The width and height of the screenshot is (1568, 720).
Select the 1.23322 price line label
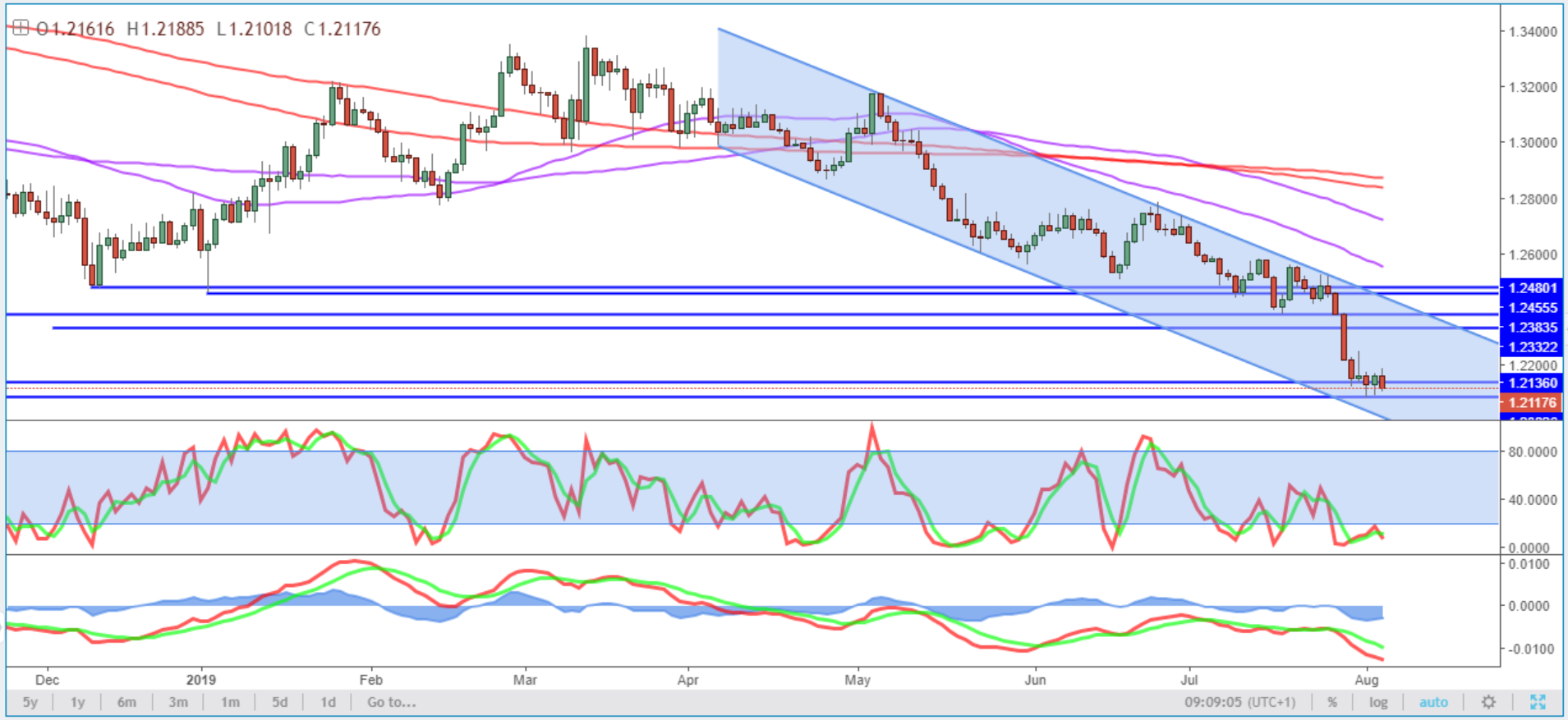(1533, 346)
